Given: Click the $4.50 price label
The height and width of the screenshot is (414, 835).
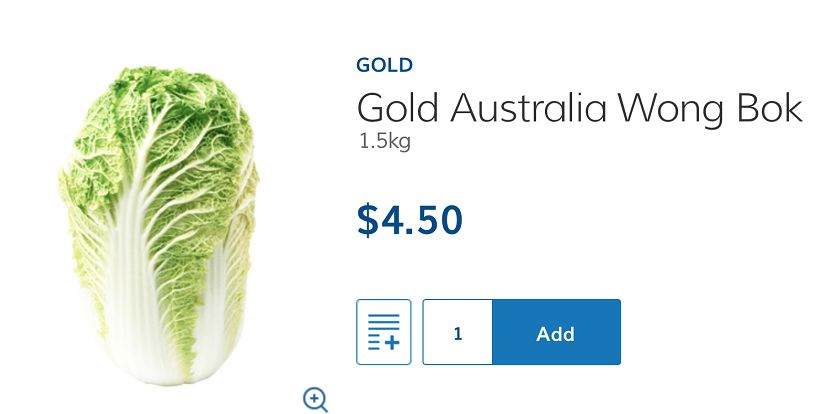Looking at the screenshot, I should point(410,220).
